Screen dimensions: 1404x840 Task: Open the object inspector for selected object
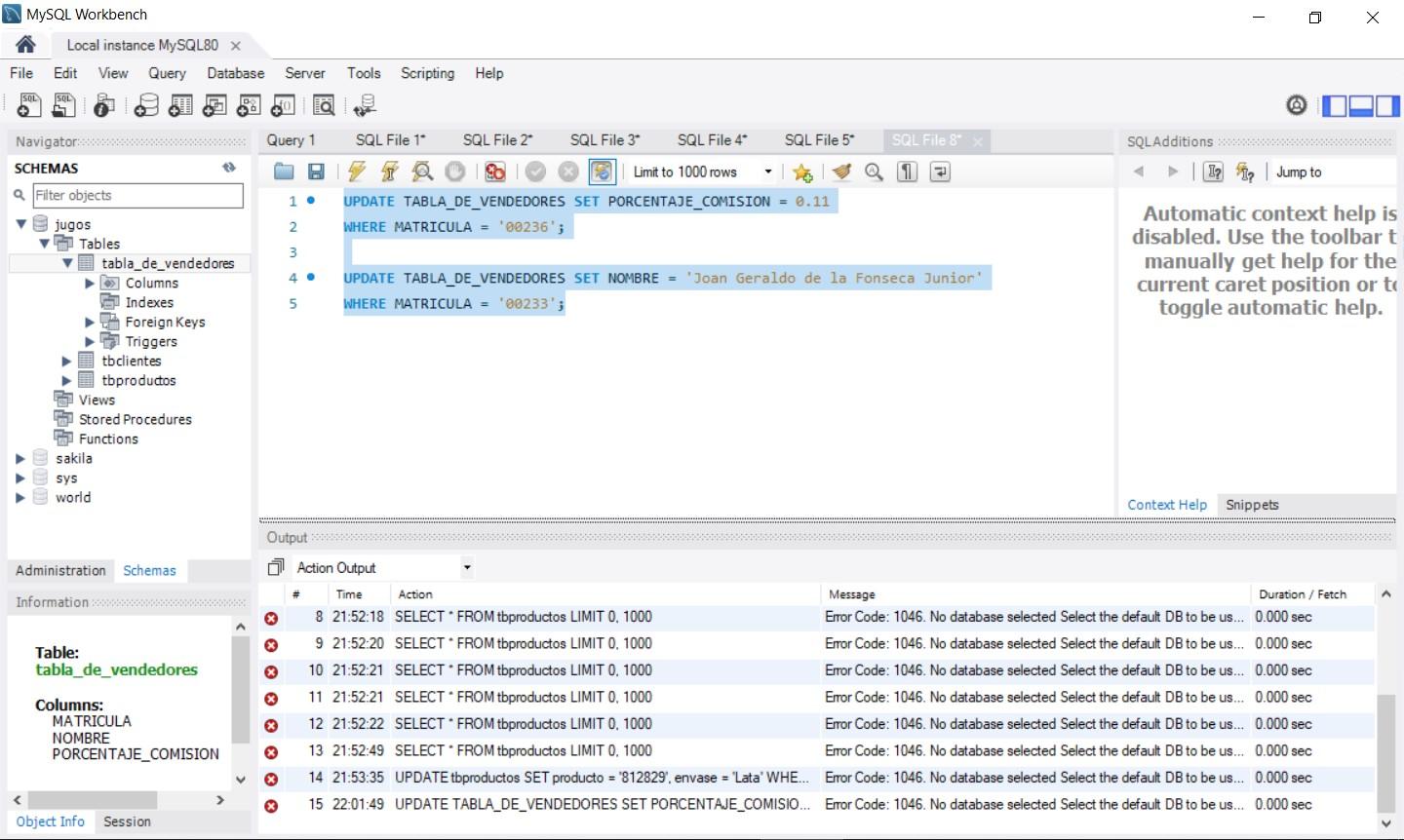click(x=104, y=105)
